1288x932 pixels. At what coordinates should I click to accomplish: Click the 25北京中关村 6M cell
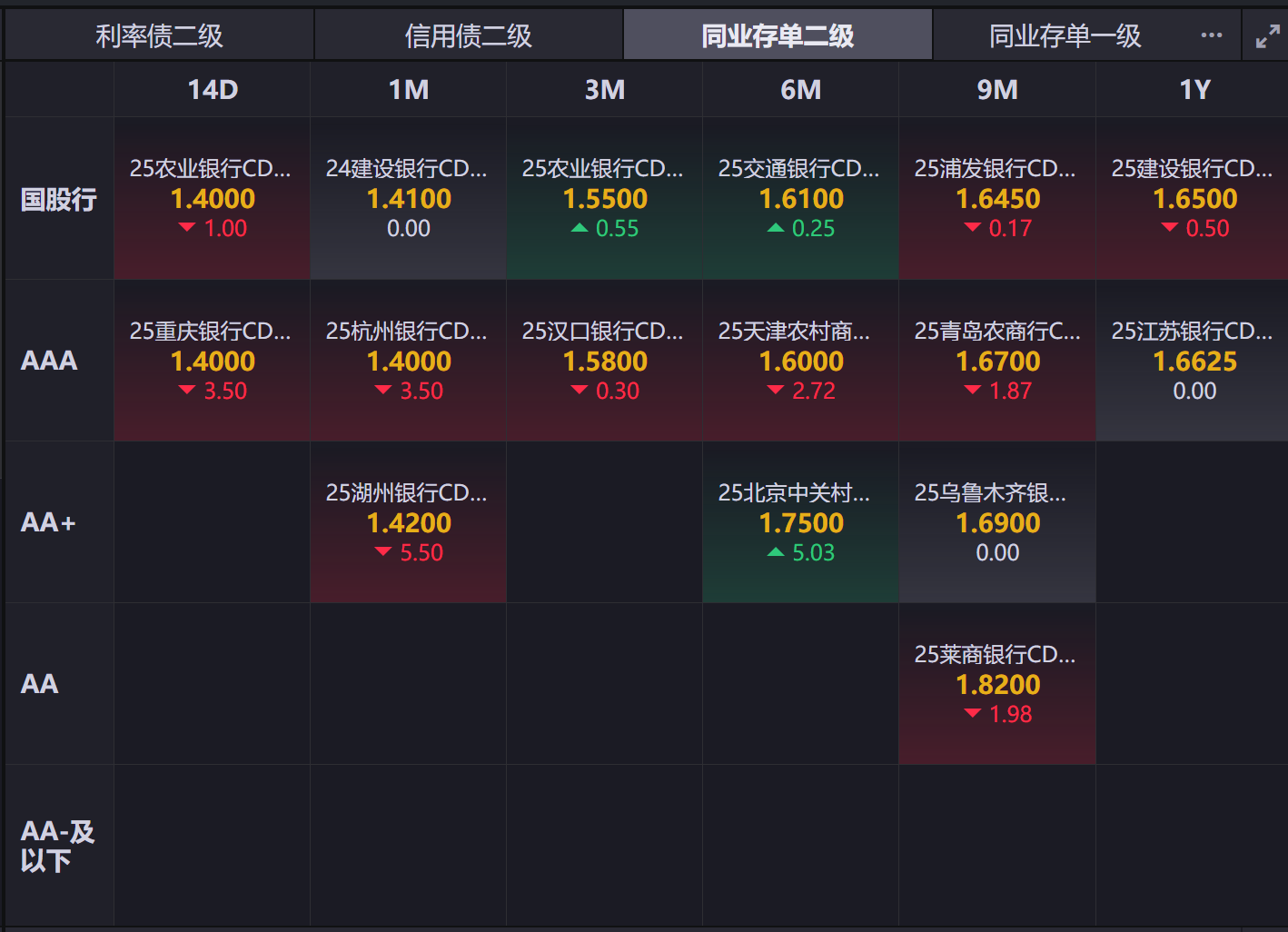[x=801, y=522]
